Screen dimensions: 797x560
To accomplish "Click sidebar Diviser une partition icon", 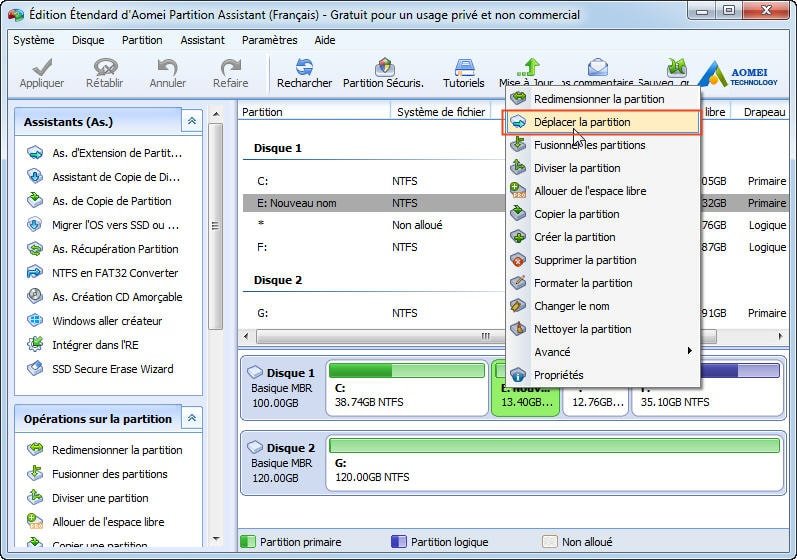I will pyautogui.click(x=35, y=497).
